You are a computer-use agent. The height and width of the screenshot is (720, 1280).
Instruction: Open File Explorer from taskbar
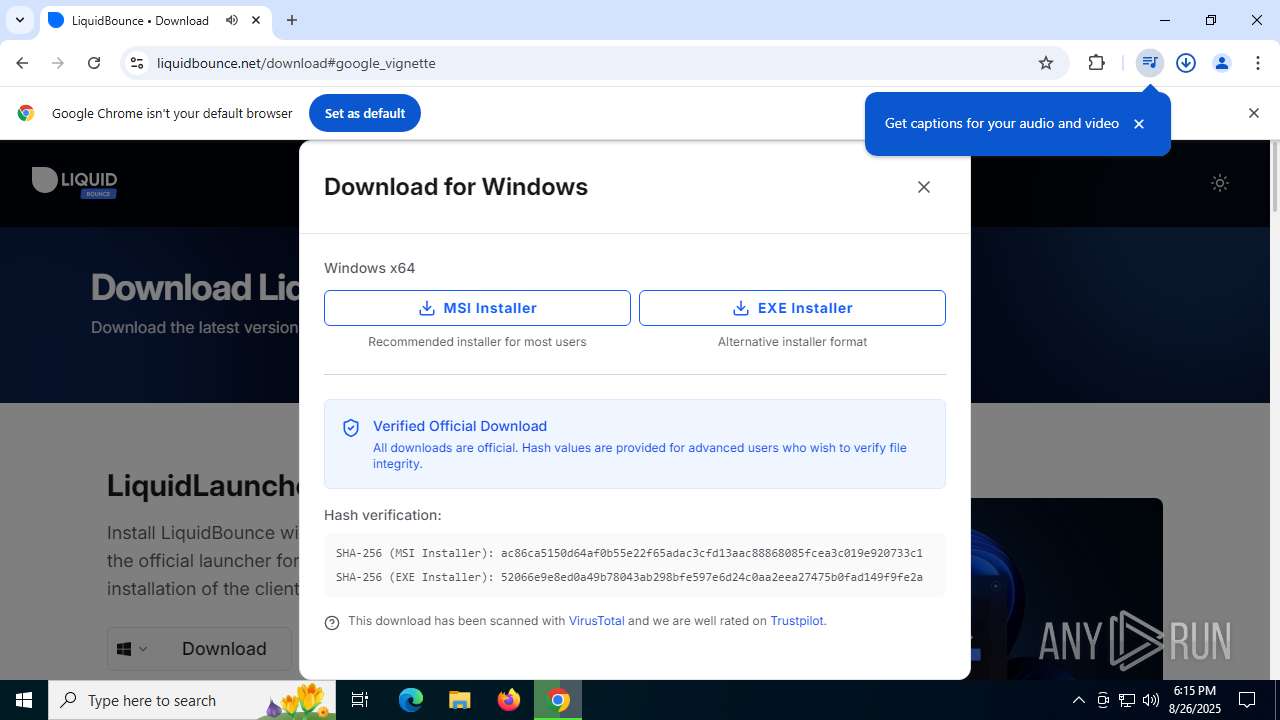click(460, 700)
